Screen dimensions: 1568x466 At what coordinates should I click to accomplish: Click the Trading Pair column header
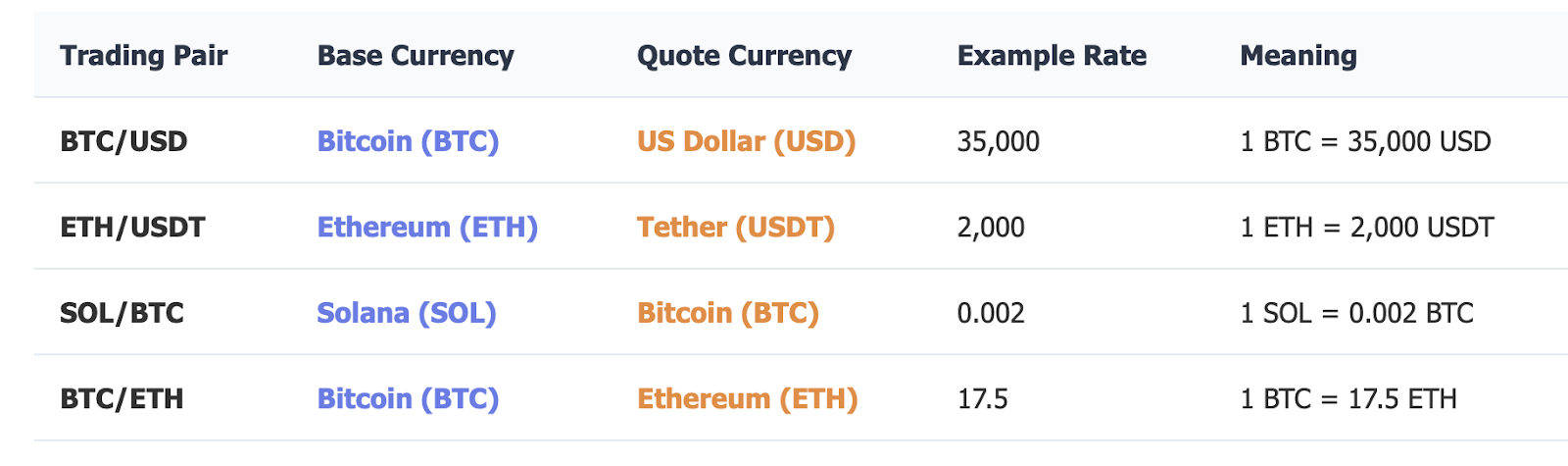point(143,56)
